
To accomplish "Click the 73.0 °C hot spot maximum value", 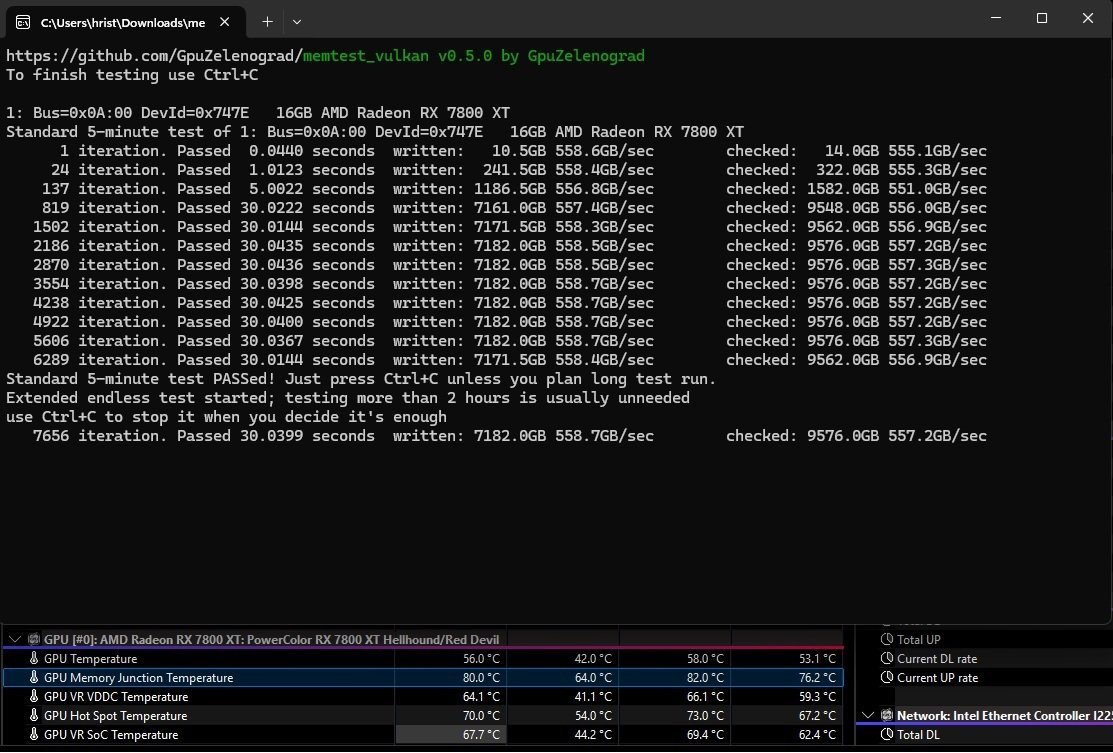I will point(705,715).
